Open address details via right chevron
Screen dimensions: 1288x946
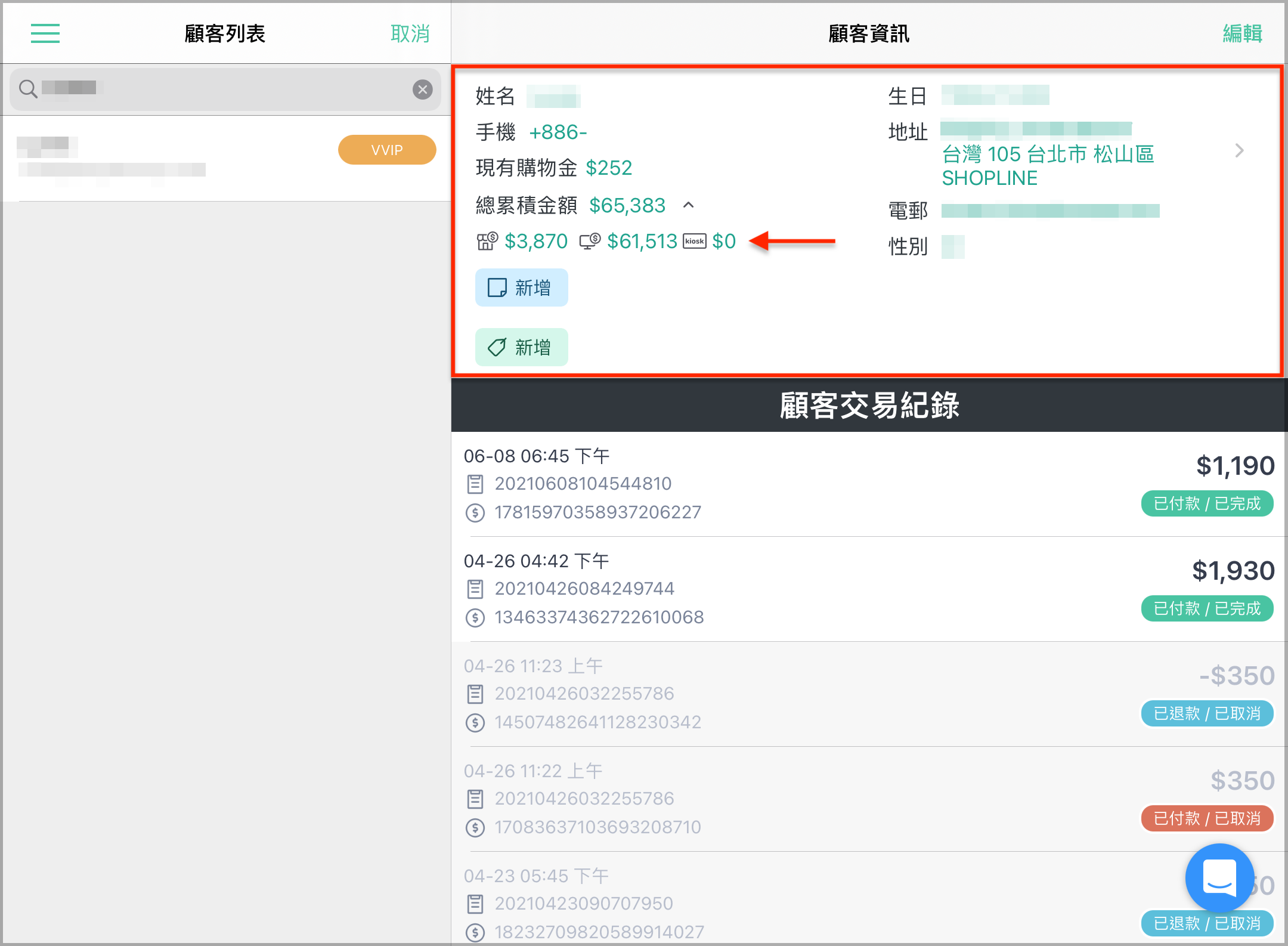tap(1239, 151)
